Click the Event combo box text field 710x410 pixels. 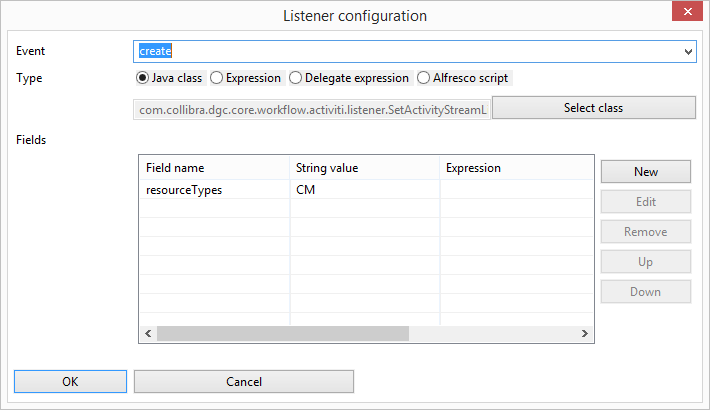click(x=408, y=51)
